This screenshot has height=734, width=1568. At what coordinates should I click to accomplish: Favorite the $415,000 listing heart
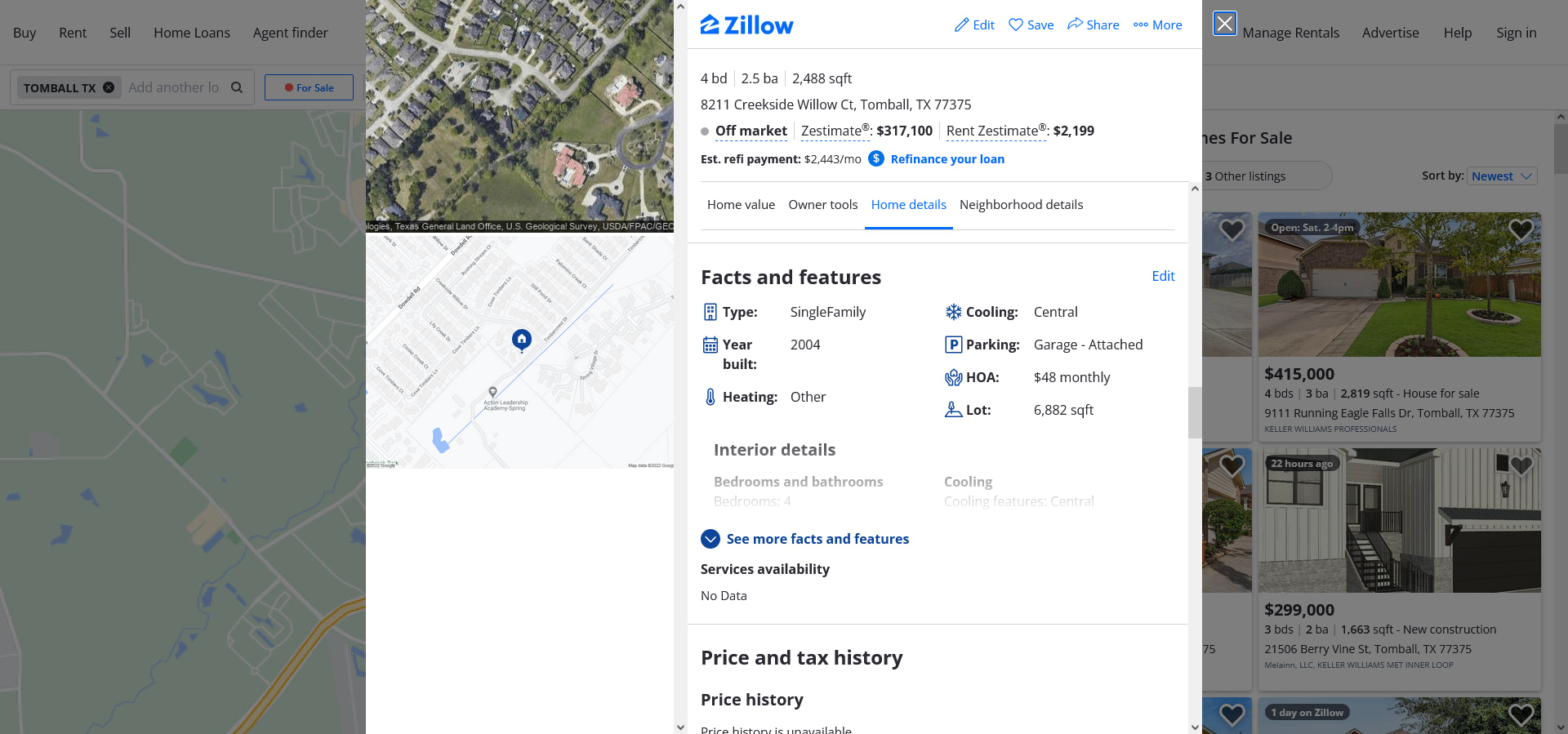[x=1521, y=230]
